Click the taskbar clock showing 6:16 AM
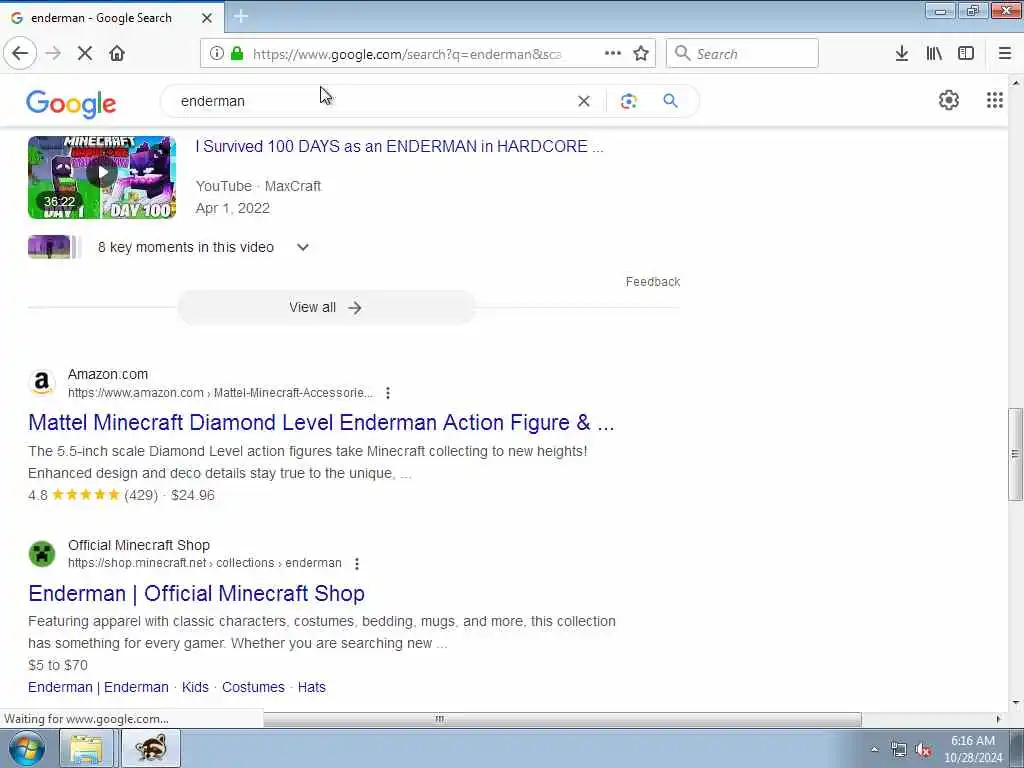1024x768 pixels. pyautogui.click(x=973, y=749)
